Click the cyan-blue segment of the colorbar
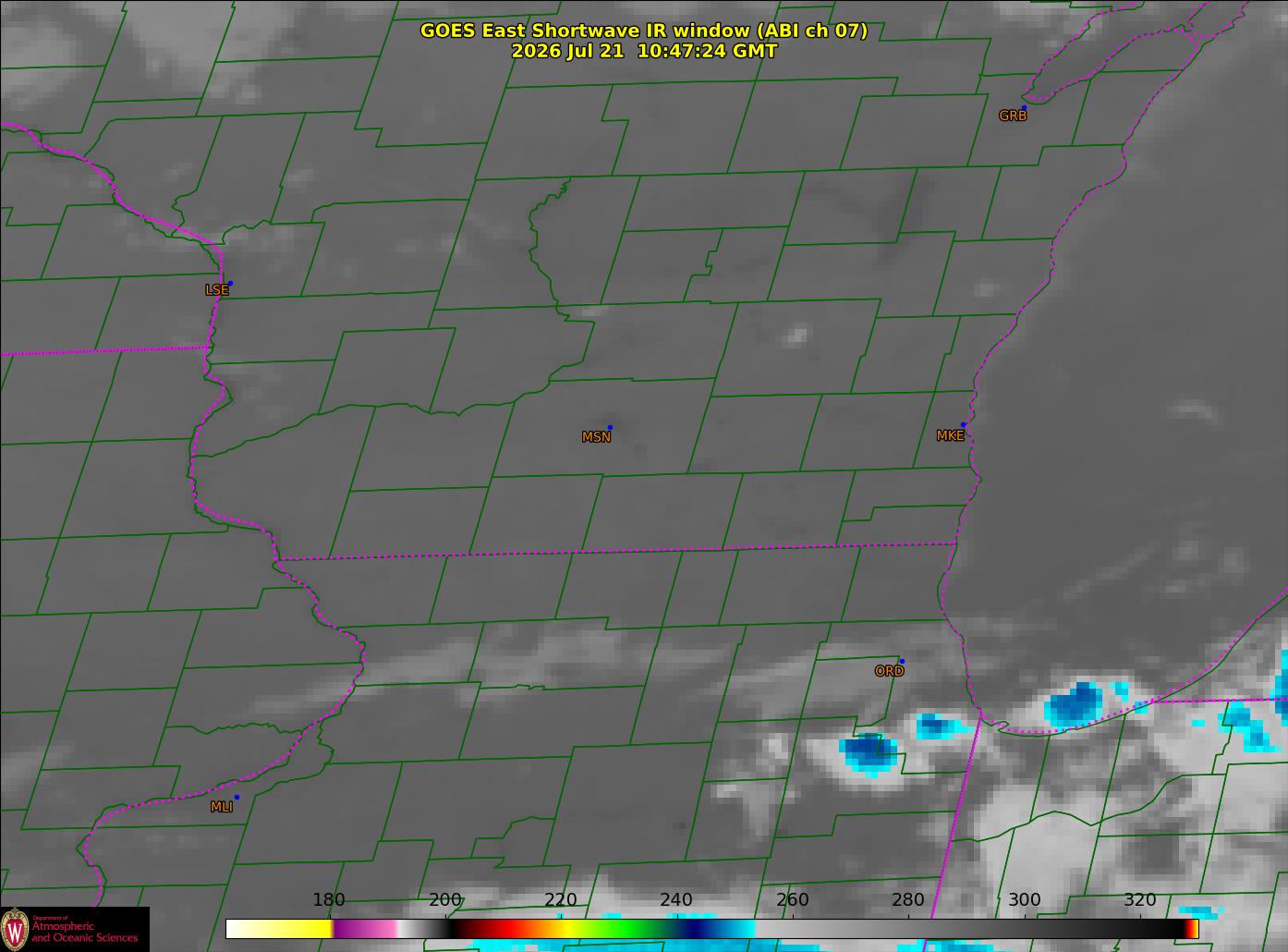Screen dimensions: 1288x952 pyautogui.click(x=733, y=928)
